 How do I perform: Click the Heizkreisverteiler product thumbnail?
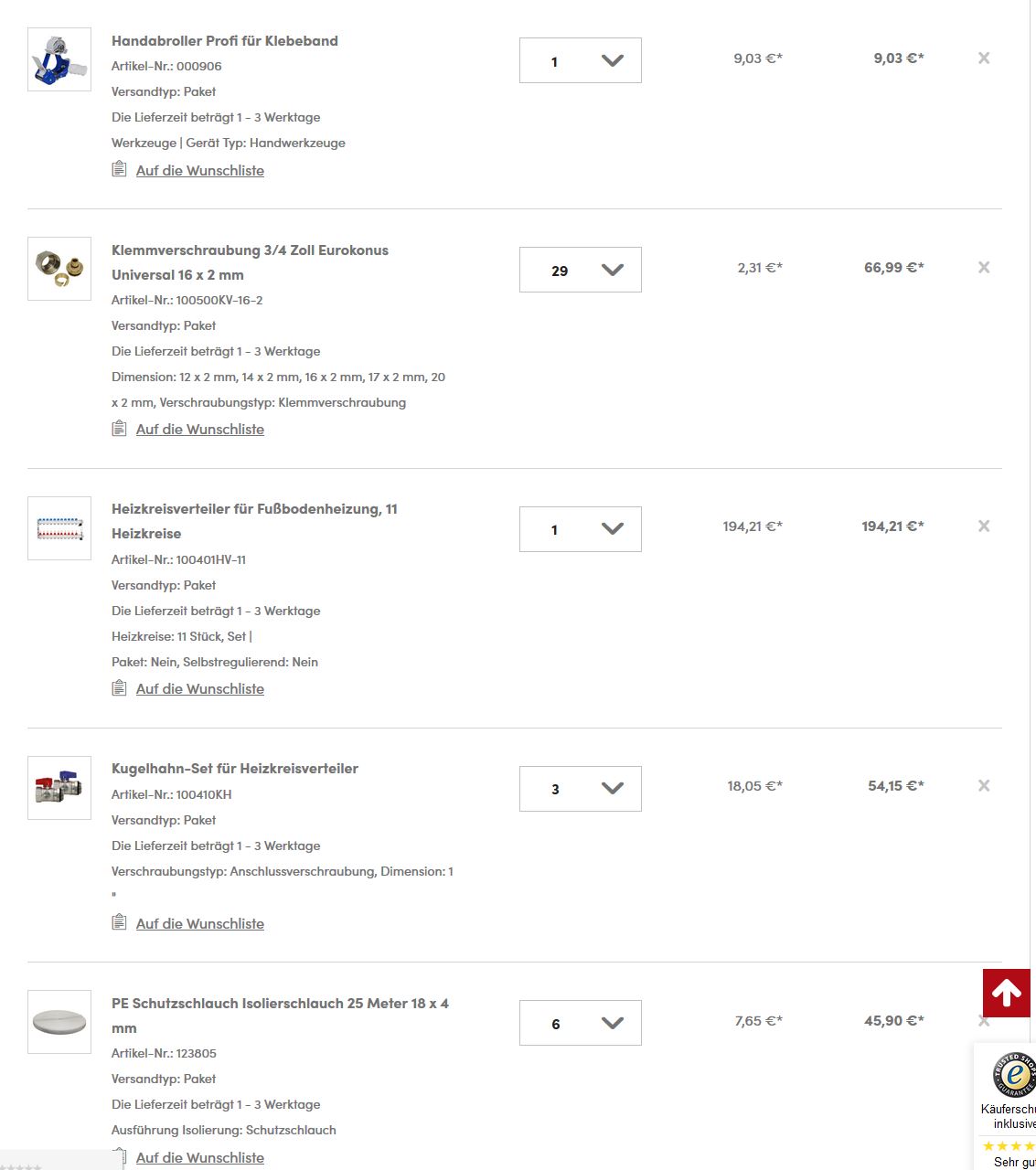pyautogui.click(x=59, y=528)
